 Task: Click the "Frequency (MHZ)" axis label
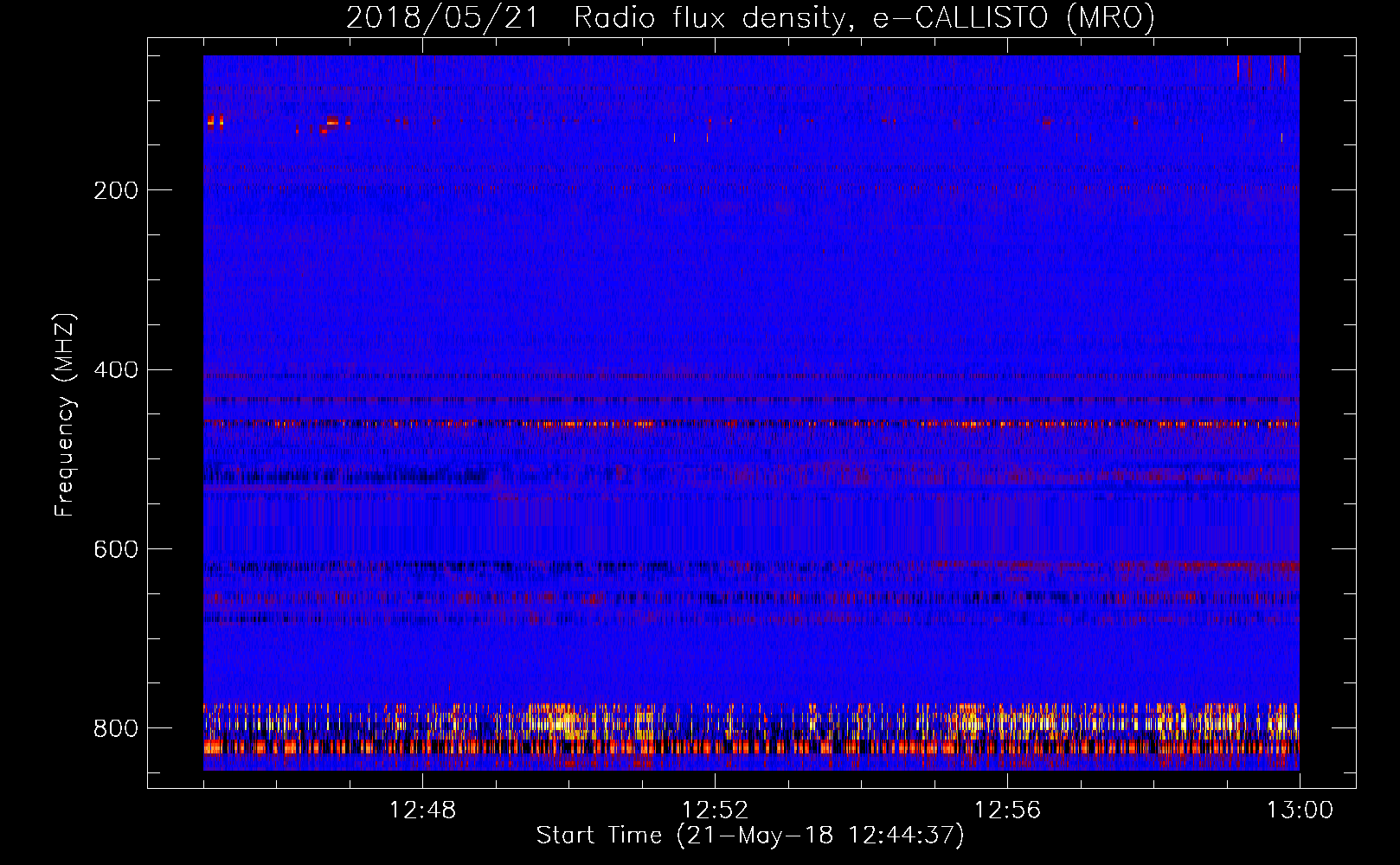[x=65, y=414]
